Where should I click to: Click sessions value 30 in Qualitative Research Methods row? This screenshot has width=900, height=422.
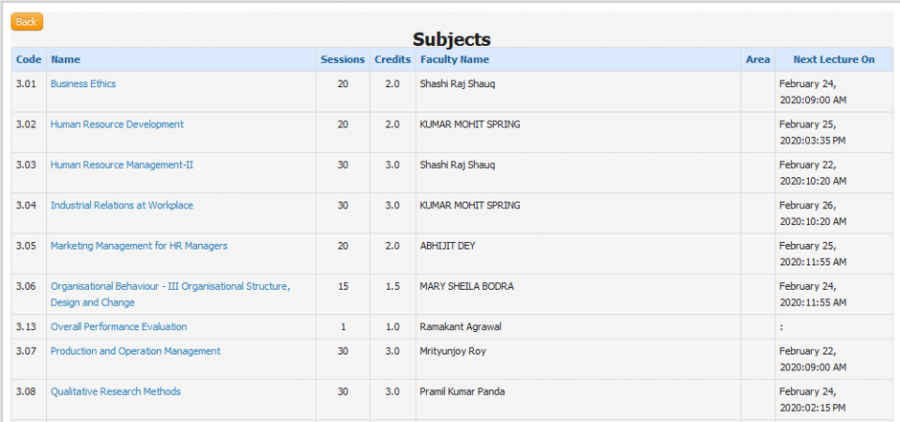[343, 392]
